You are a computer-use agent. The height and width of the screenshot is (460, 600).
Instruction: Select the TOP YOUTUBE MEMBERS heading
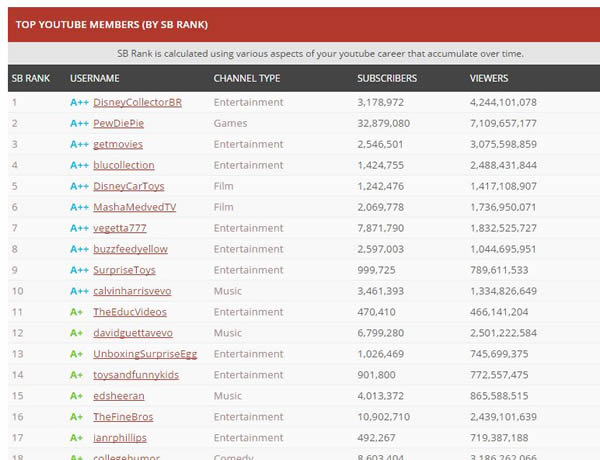(x=112, y=25)
